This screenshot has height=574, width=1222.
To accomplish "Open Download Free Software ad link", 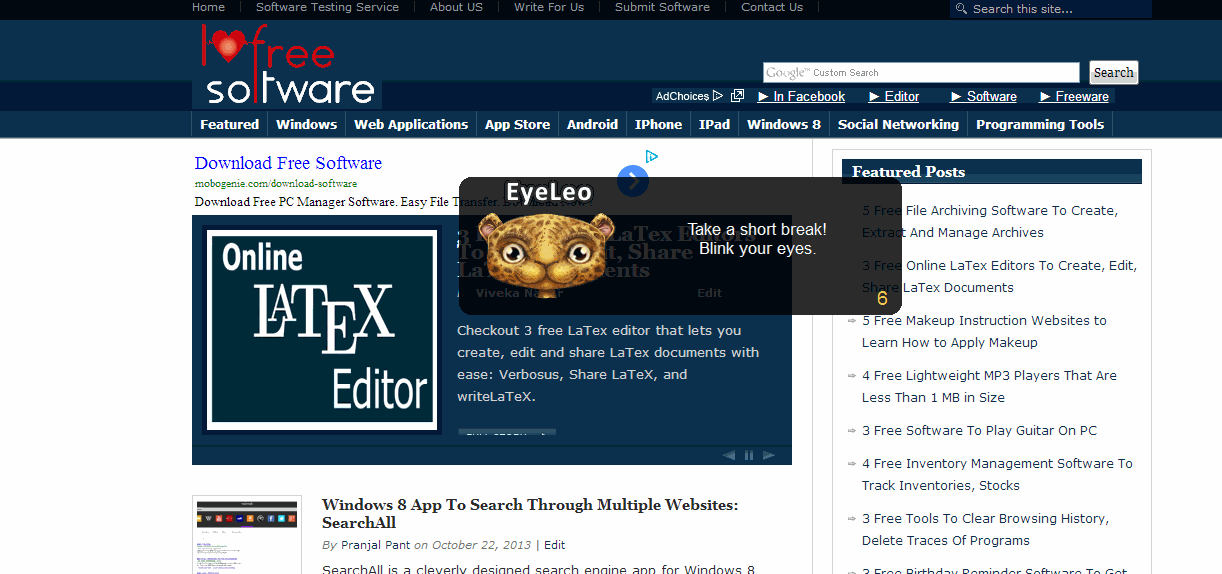I will (288, 163).
